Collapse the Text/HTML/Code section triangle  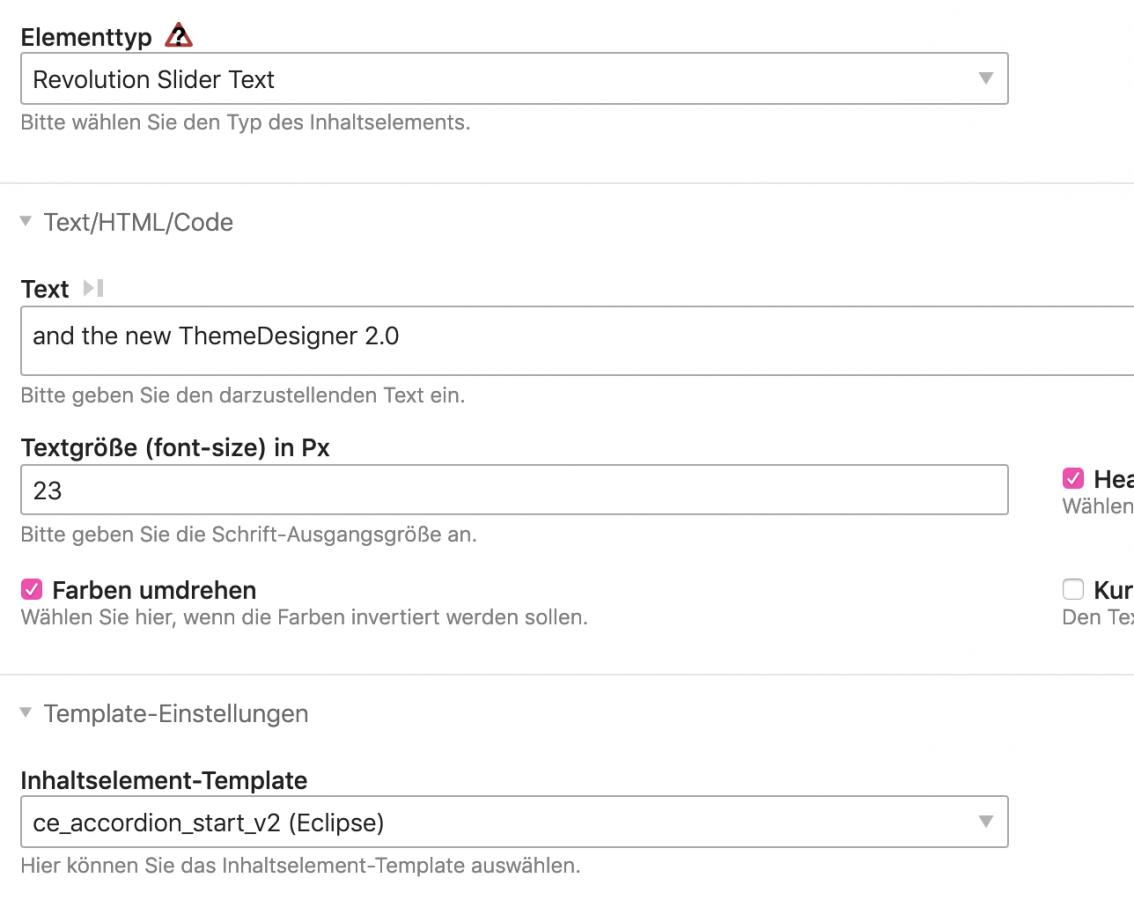click(x=27, y=222)
